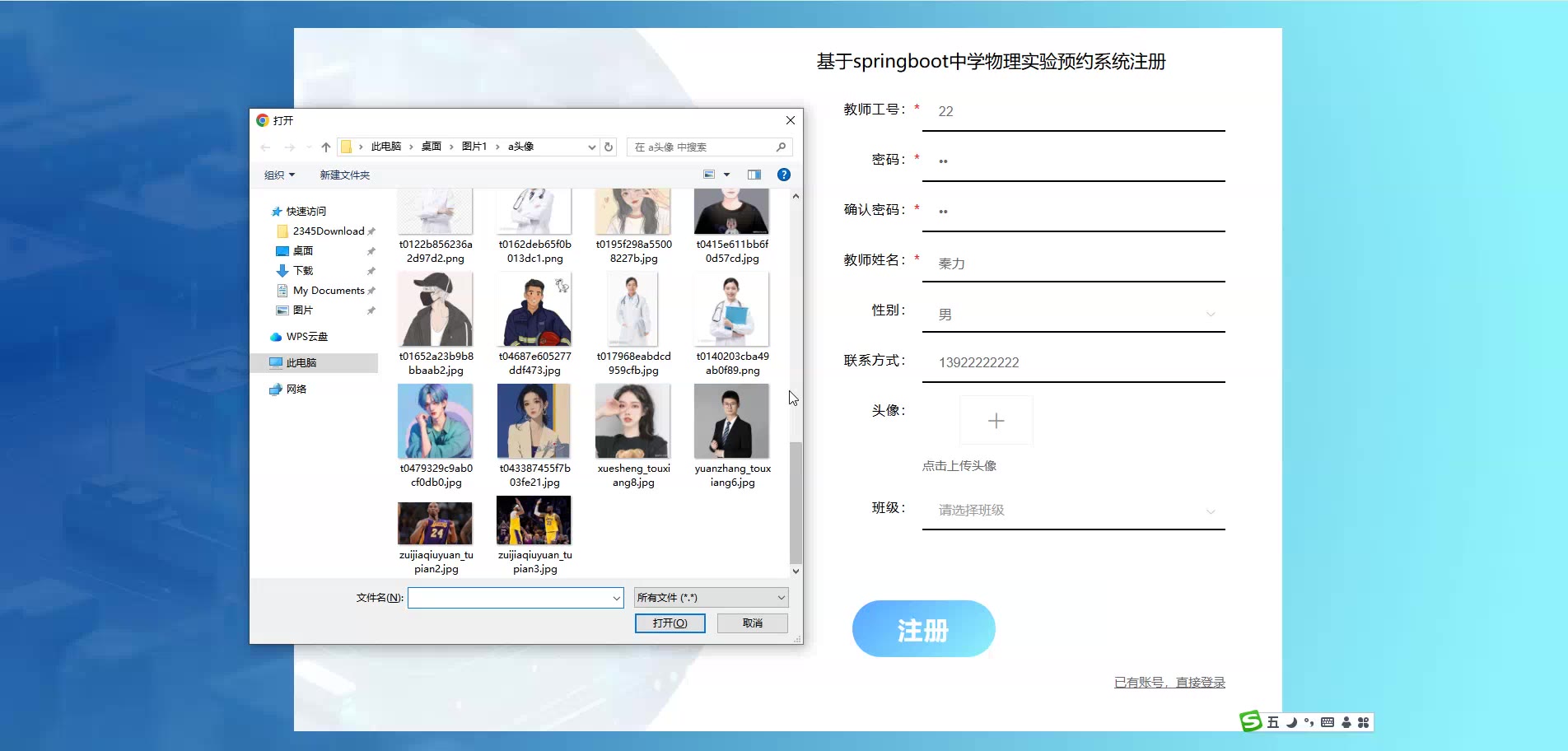Select thumbnail zuijiaqiuyuan_tupian3.jpg

coord(534,520)
